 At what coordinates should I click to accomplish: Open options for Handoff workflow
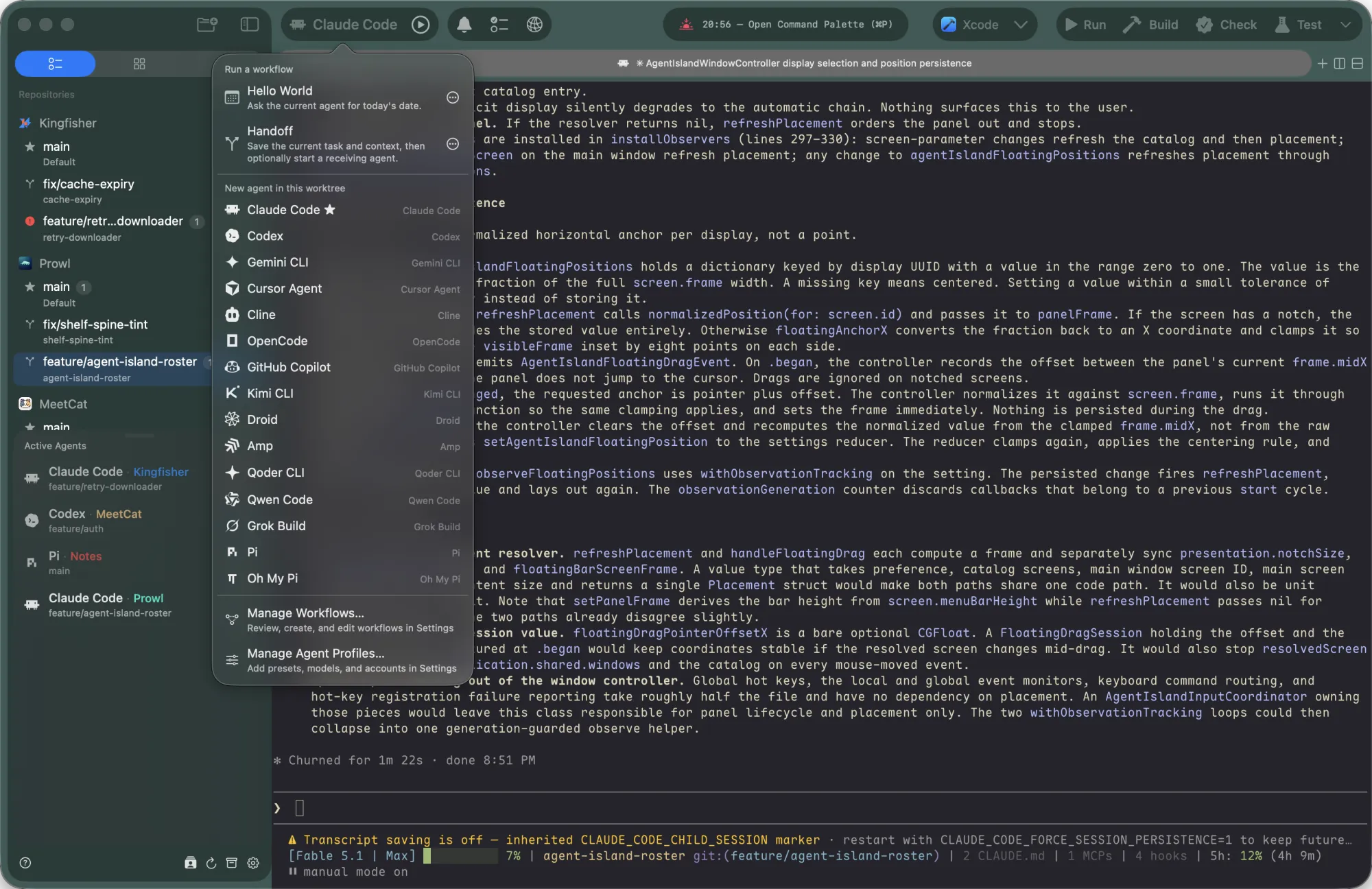tap(453, 144)
